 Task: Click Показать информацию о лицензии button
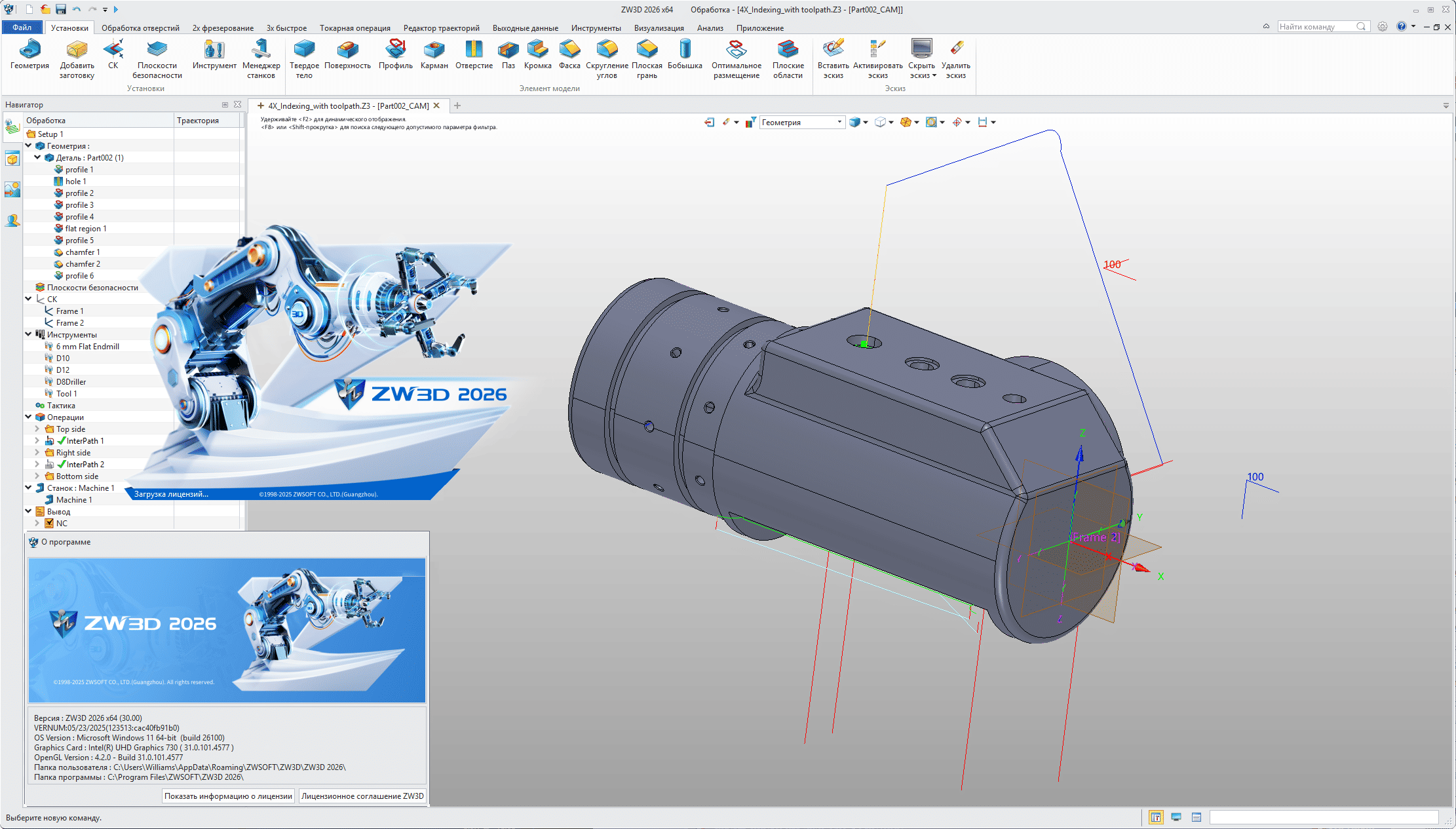(x=227, y=796)
